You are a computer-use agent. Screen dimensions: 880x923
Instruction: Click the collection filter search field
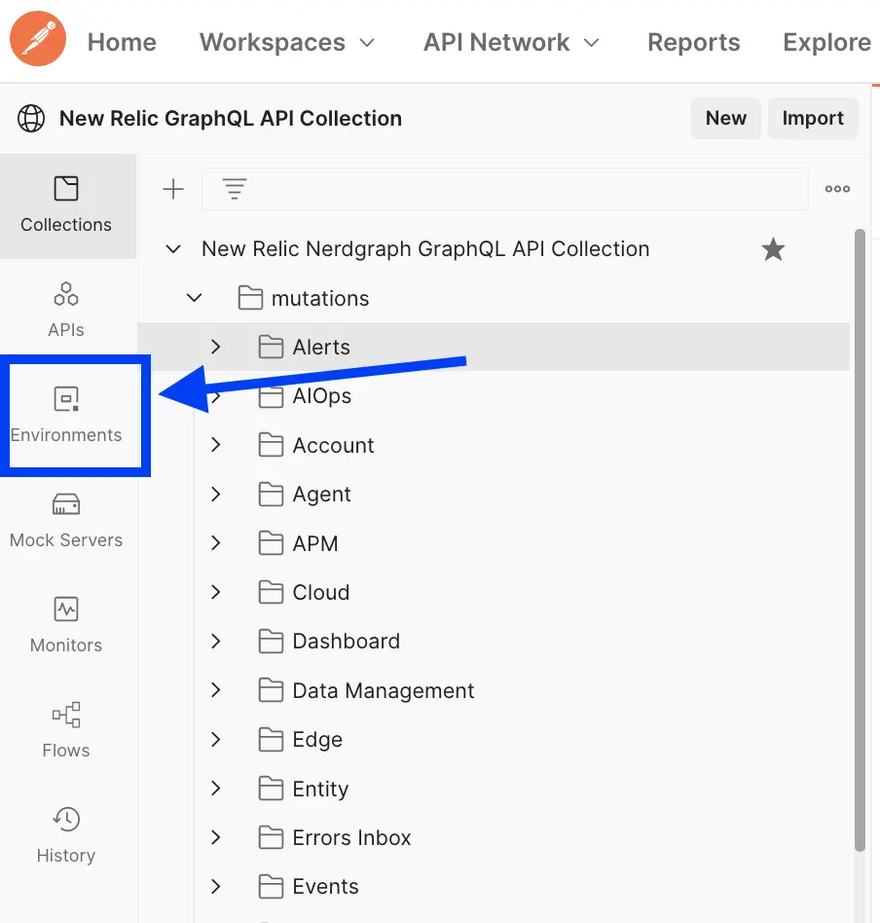(520, 189)
